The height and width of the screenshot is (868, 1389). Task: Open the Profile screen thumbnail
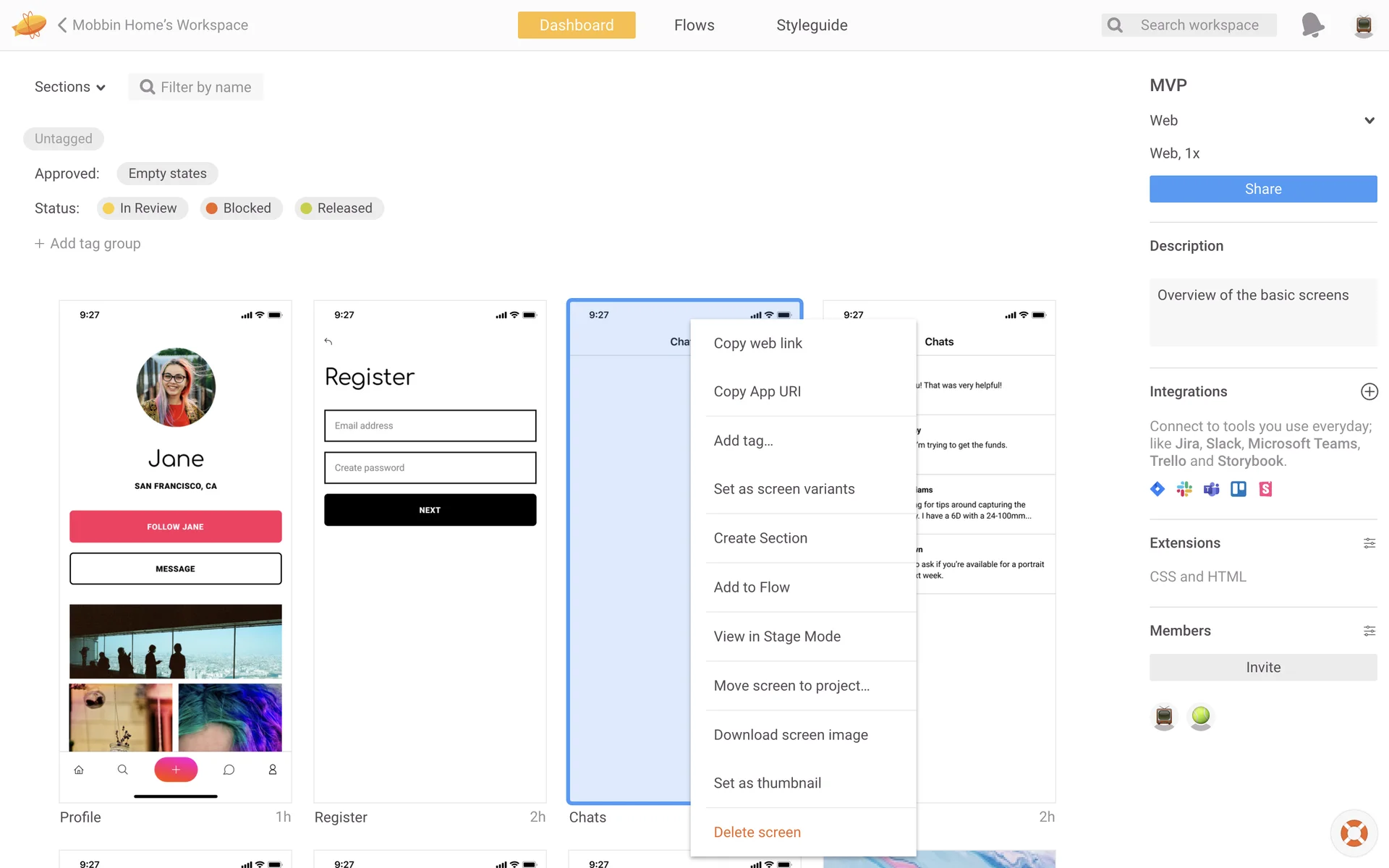pyautogui.click(x=175, y=551)
